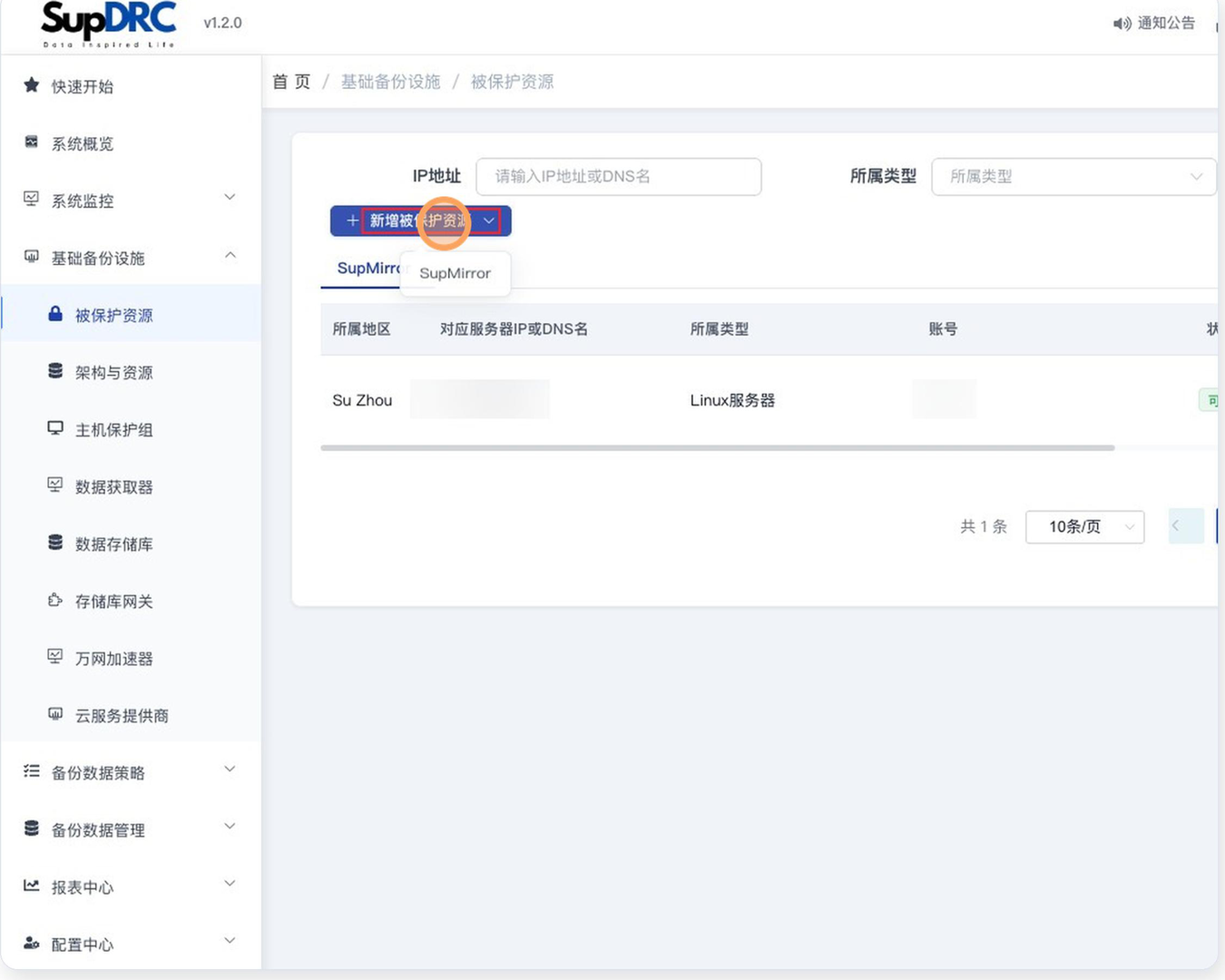Click the database icon for 架构与资源
This screenshot has width=1225, height=980.
(x=55, y=371)
